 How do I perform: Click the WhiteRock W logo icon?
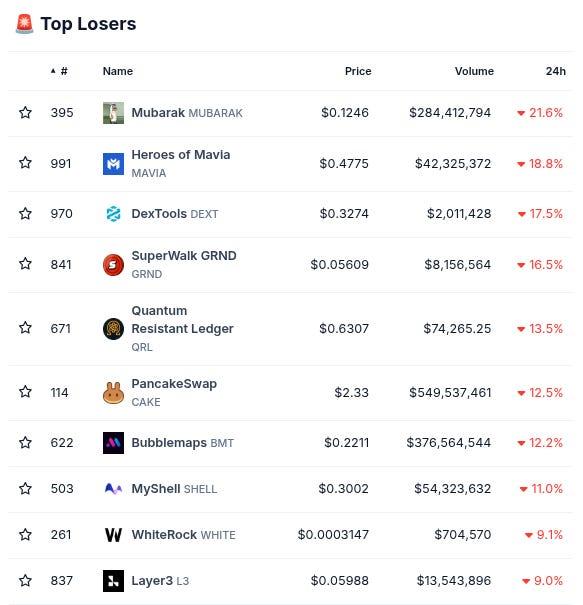click(113, 535)
